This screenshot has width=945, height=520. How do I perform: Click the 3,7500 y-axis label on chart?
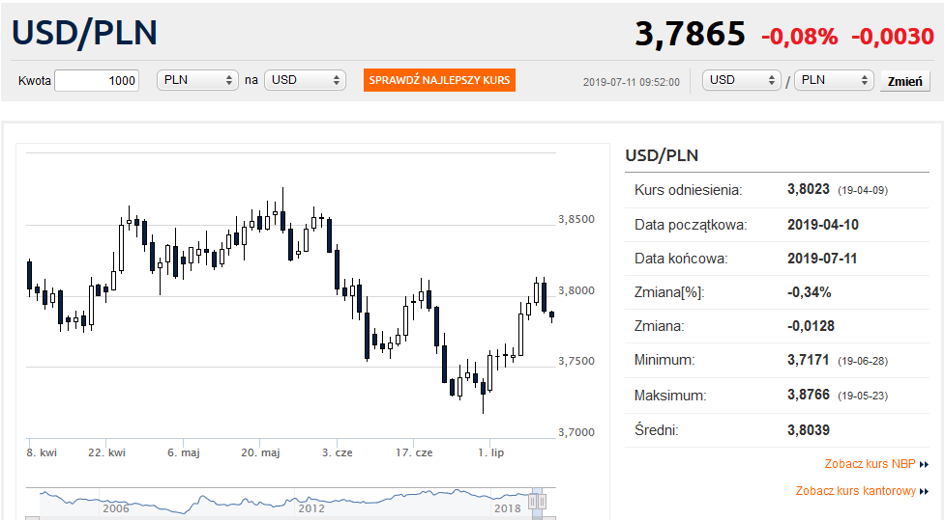point(576,361)
